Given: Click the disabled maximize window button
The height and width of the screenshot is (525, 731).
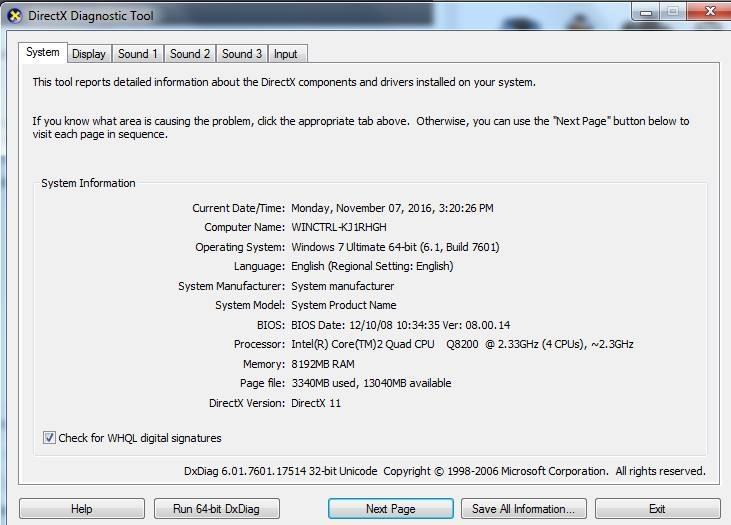Looking at the screenshot, I should [673, 12].
